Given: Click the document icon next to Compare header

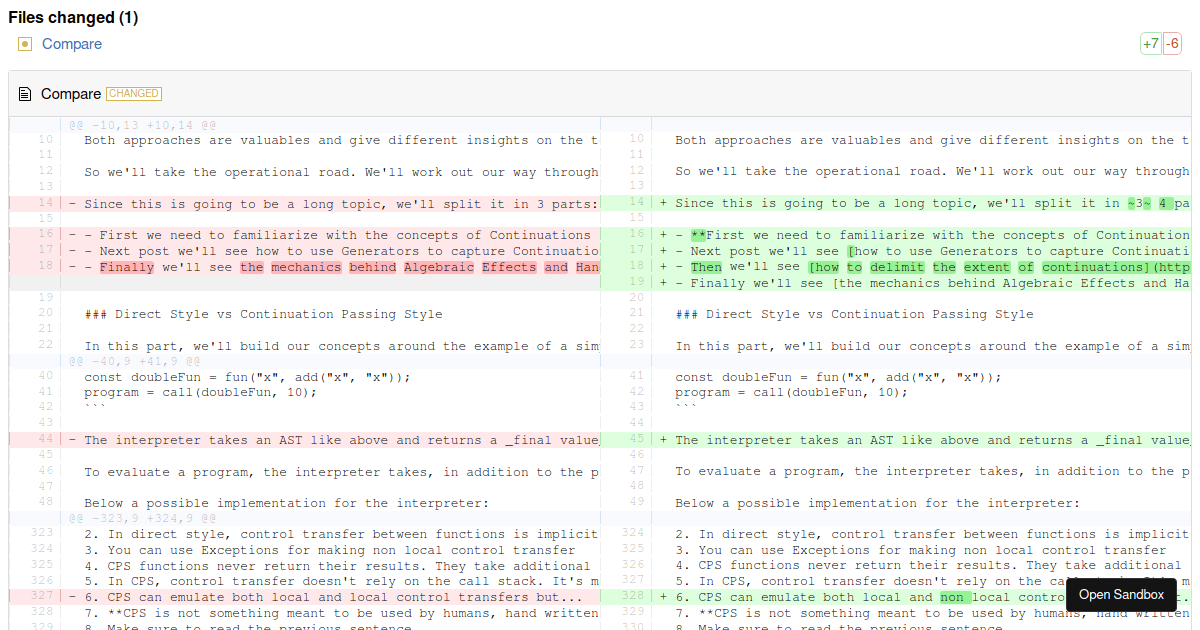Looking at the screenshot, I should tap(25, 94).
